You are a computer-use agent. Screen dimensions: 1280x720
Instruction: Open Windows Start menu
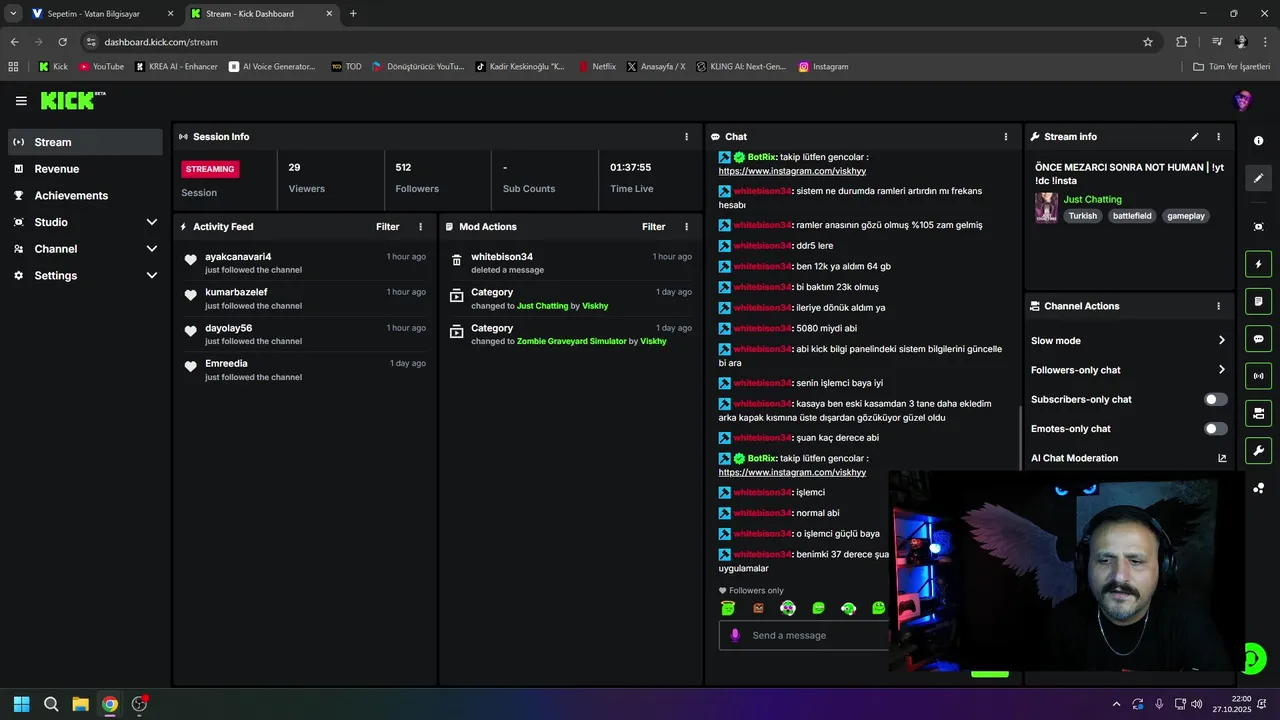point(21,704)
